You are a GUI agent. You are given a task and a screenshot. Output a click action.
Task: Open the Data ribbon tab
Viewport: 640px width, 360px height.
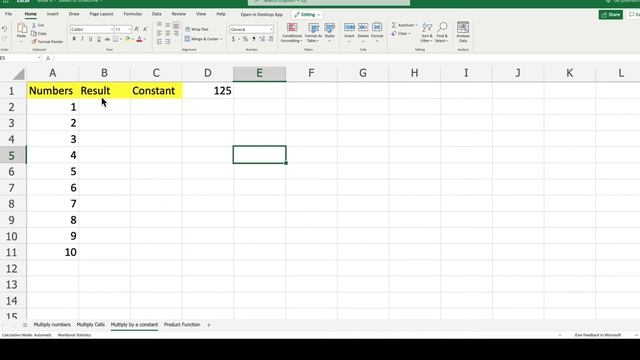(157, 14)
